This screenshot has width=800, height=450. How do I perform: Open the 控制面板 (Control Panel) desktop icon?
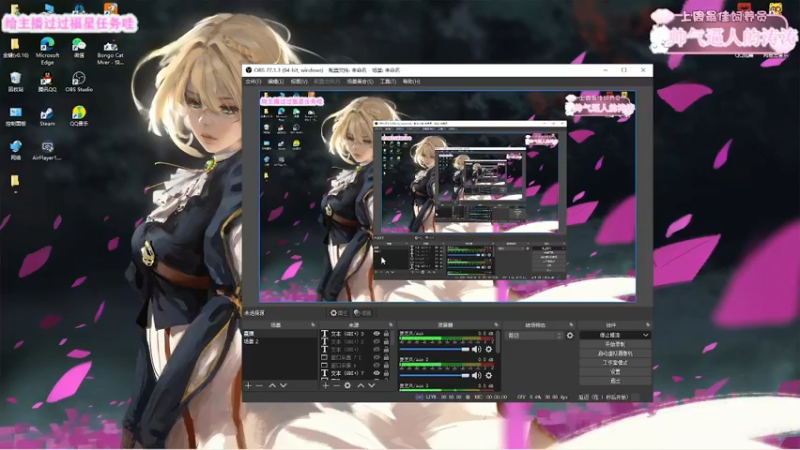[16, 116]
